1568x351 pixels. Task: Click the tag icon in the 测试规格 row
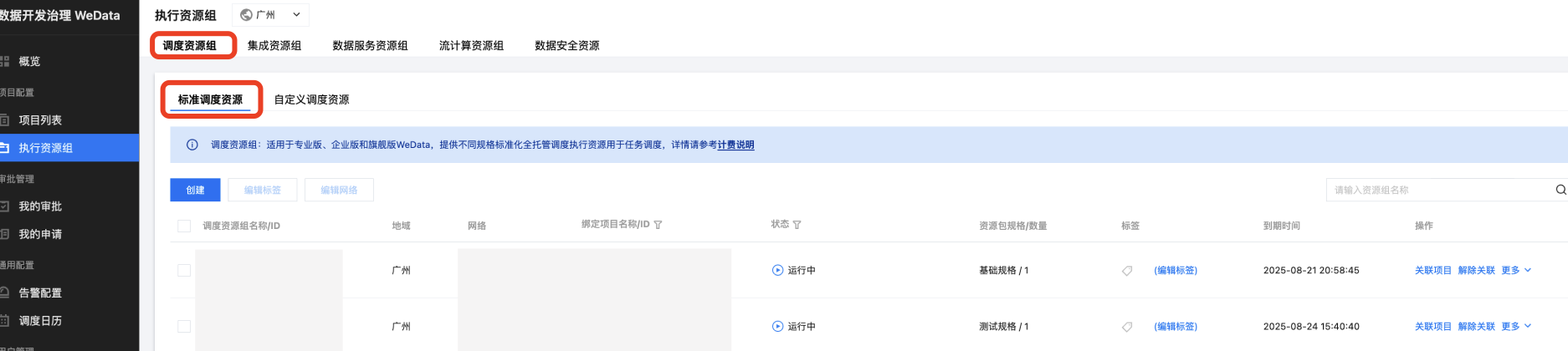[x=1127, y=327]
